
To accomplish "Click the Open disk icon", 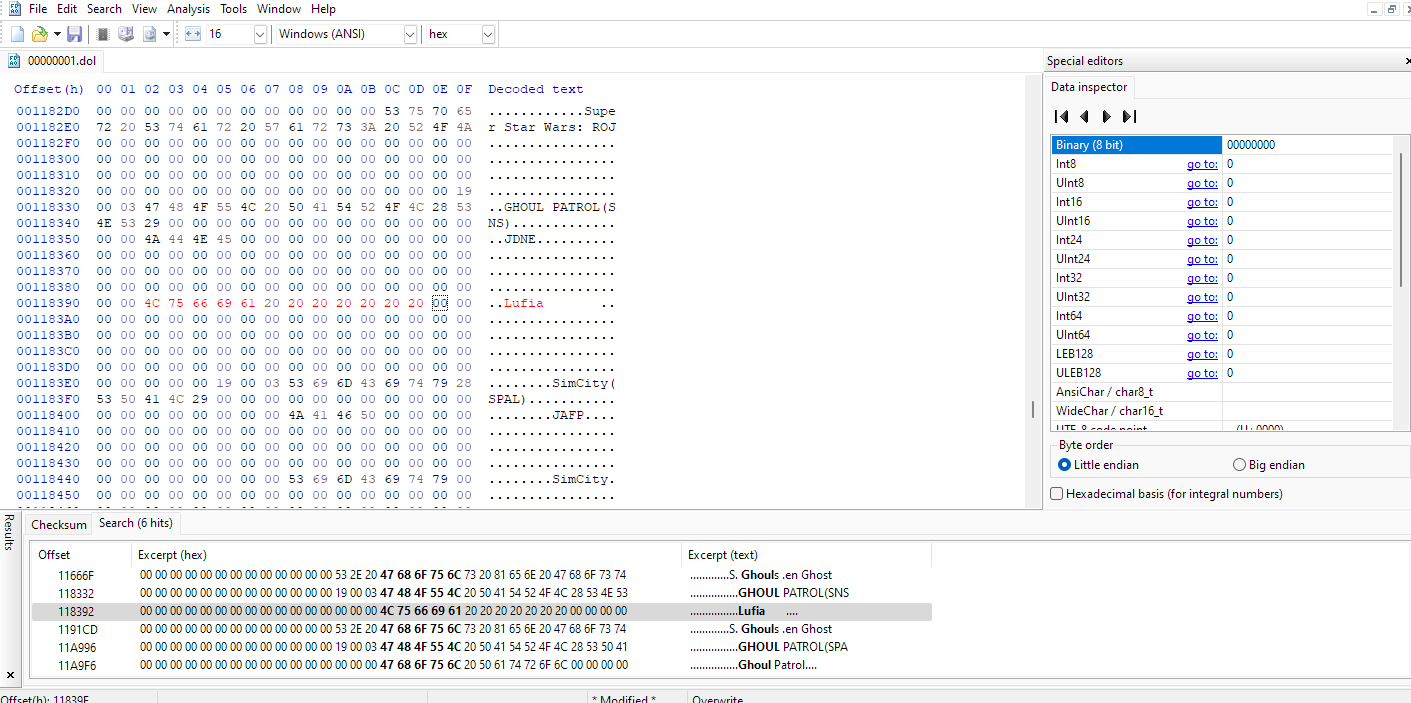I will click(x=126, y=34).
